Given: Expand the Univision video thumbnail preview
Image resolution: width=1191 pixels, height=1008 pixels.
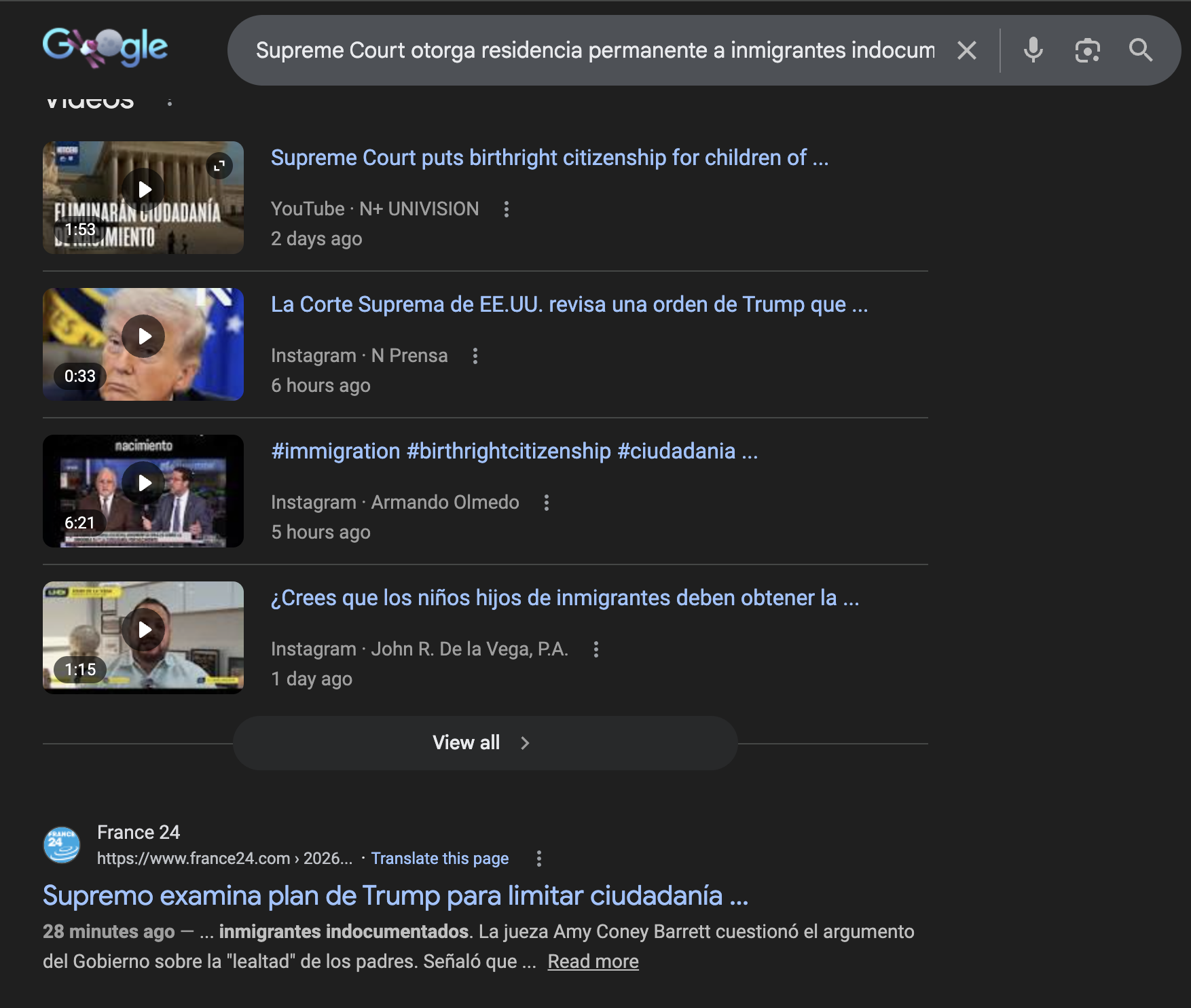Looking at the screenshot, I should point(219,166).
